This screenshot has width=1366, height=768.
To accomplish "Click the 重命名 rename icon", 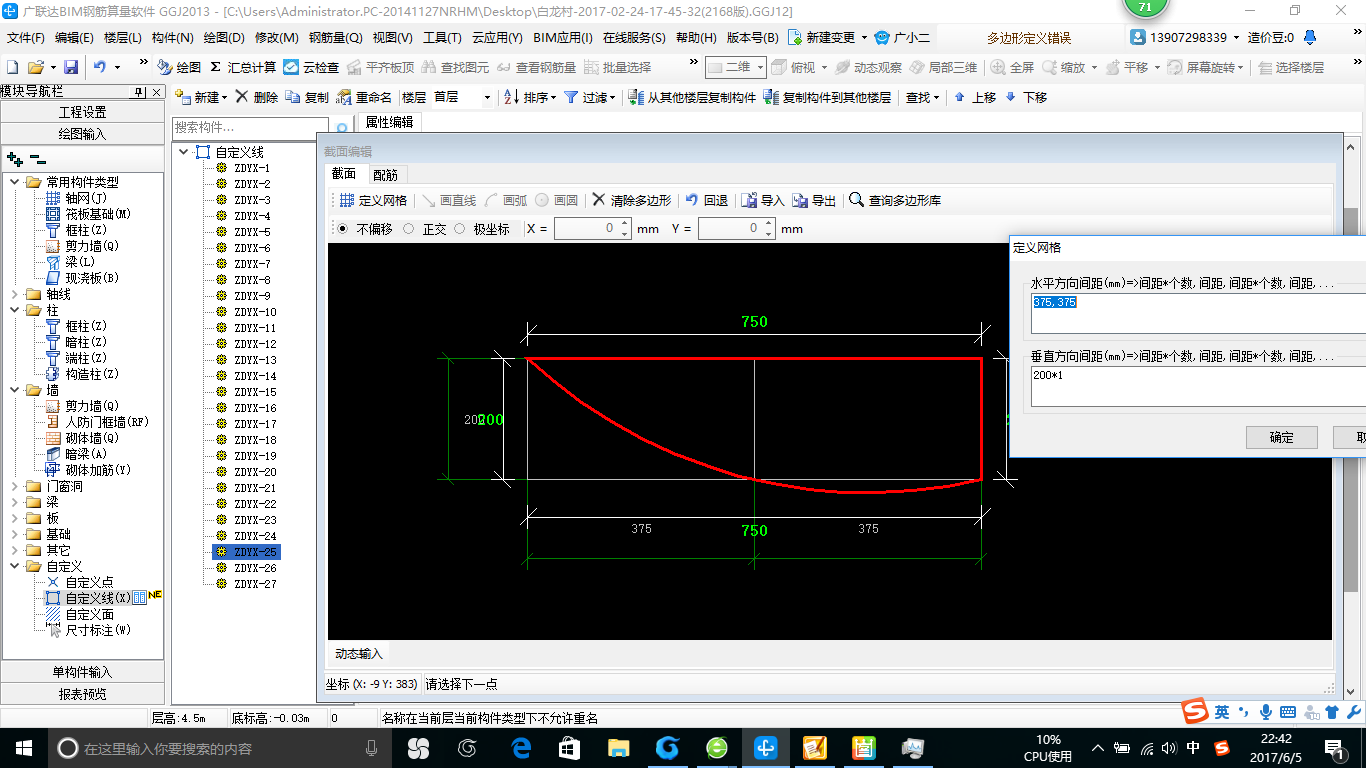I will [x=364, y=97].
